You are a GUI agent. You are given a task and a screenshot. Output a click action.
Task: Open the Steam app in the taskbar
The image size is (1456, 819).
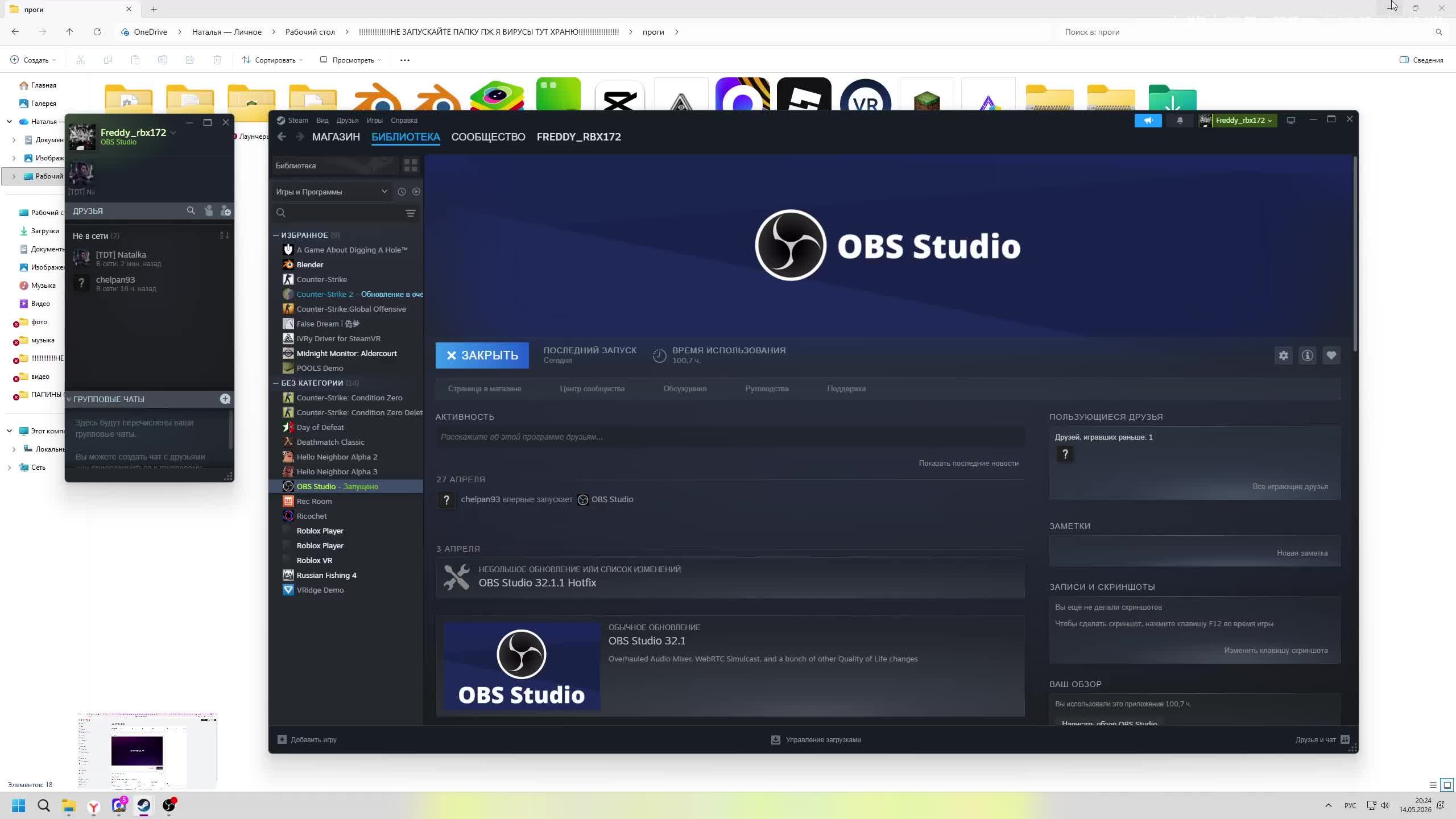point(143,805)
